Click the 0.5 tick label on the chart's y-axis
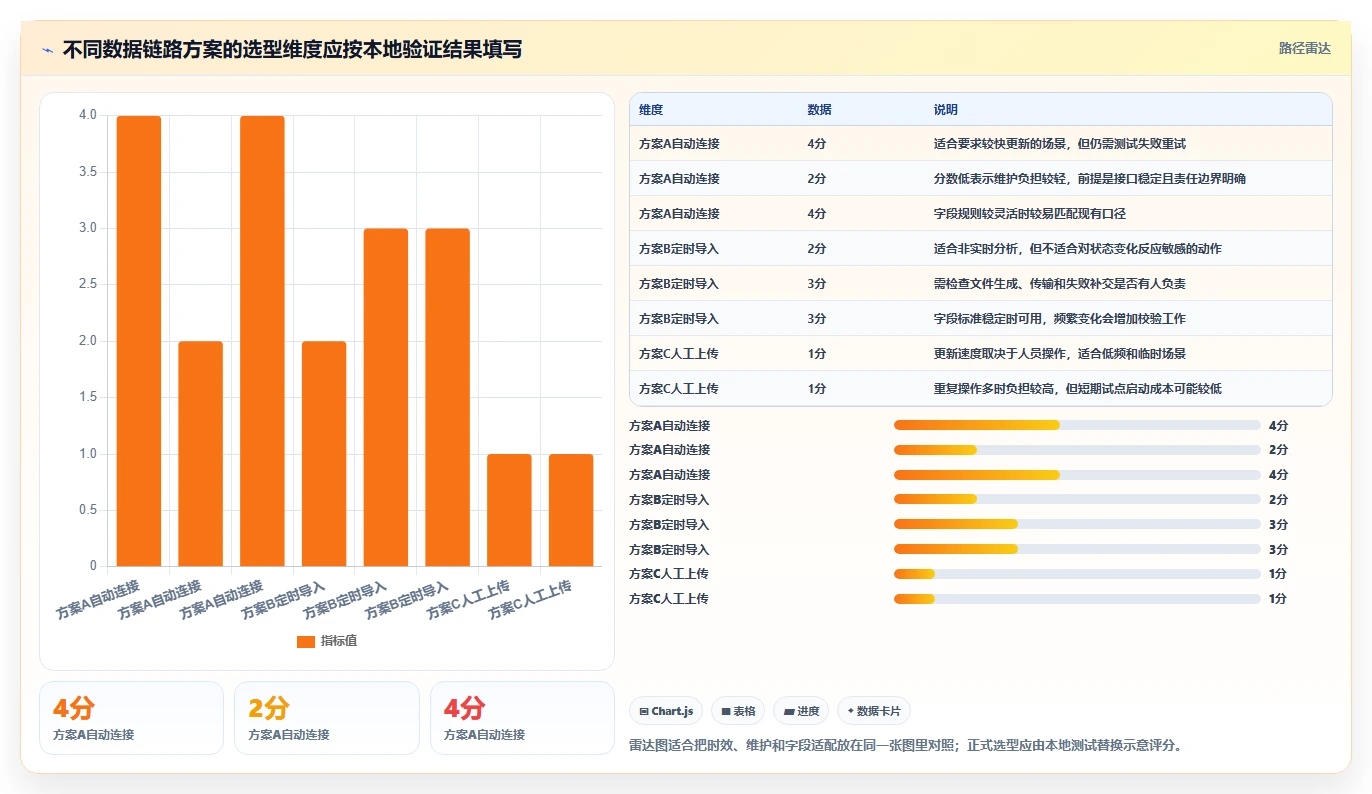 tap(88, 510)
